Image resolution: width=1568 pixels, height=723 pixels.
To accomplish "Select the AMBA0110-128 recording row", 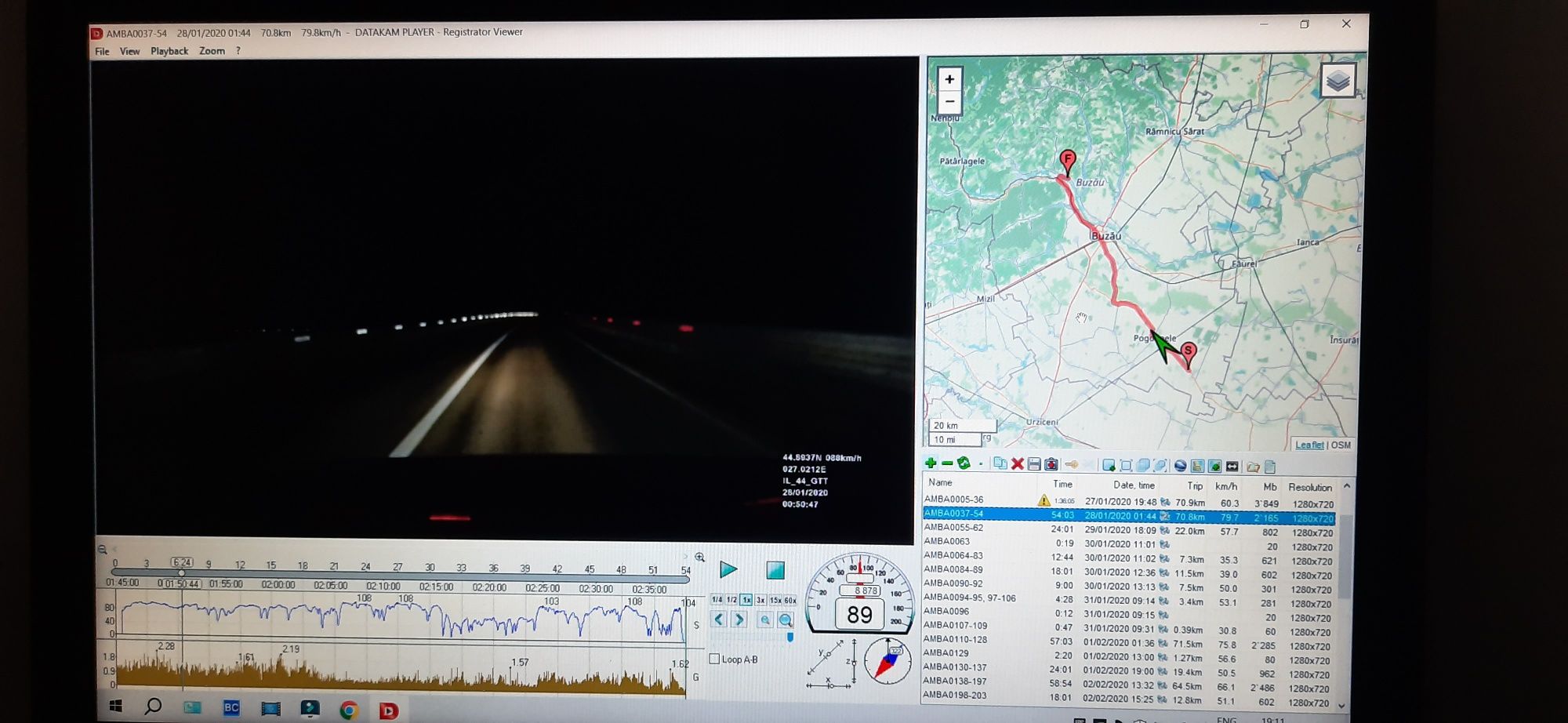I will click(x=1129, y=641).
